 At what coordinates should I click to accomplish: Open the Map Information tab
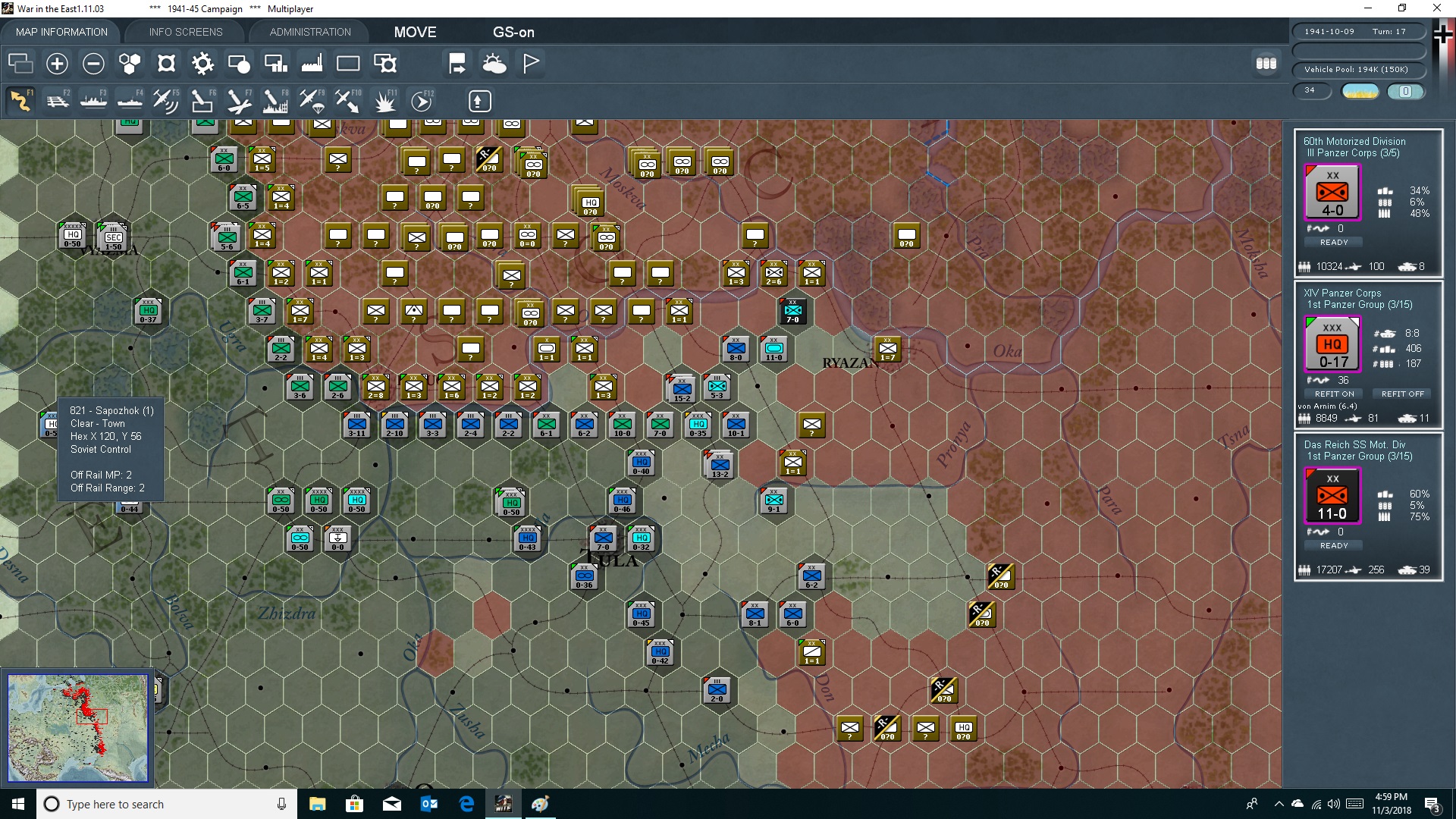[x=61, y=32]
